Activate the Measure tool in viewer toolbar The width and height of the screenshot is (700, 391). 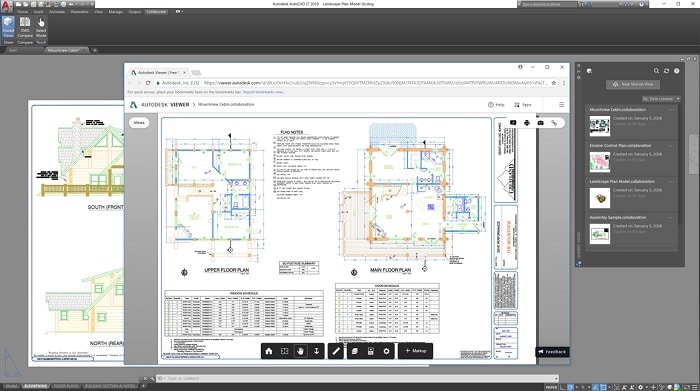coord(336,351)
